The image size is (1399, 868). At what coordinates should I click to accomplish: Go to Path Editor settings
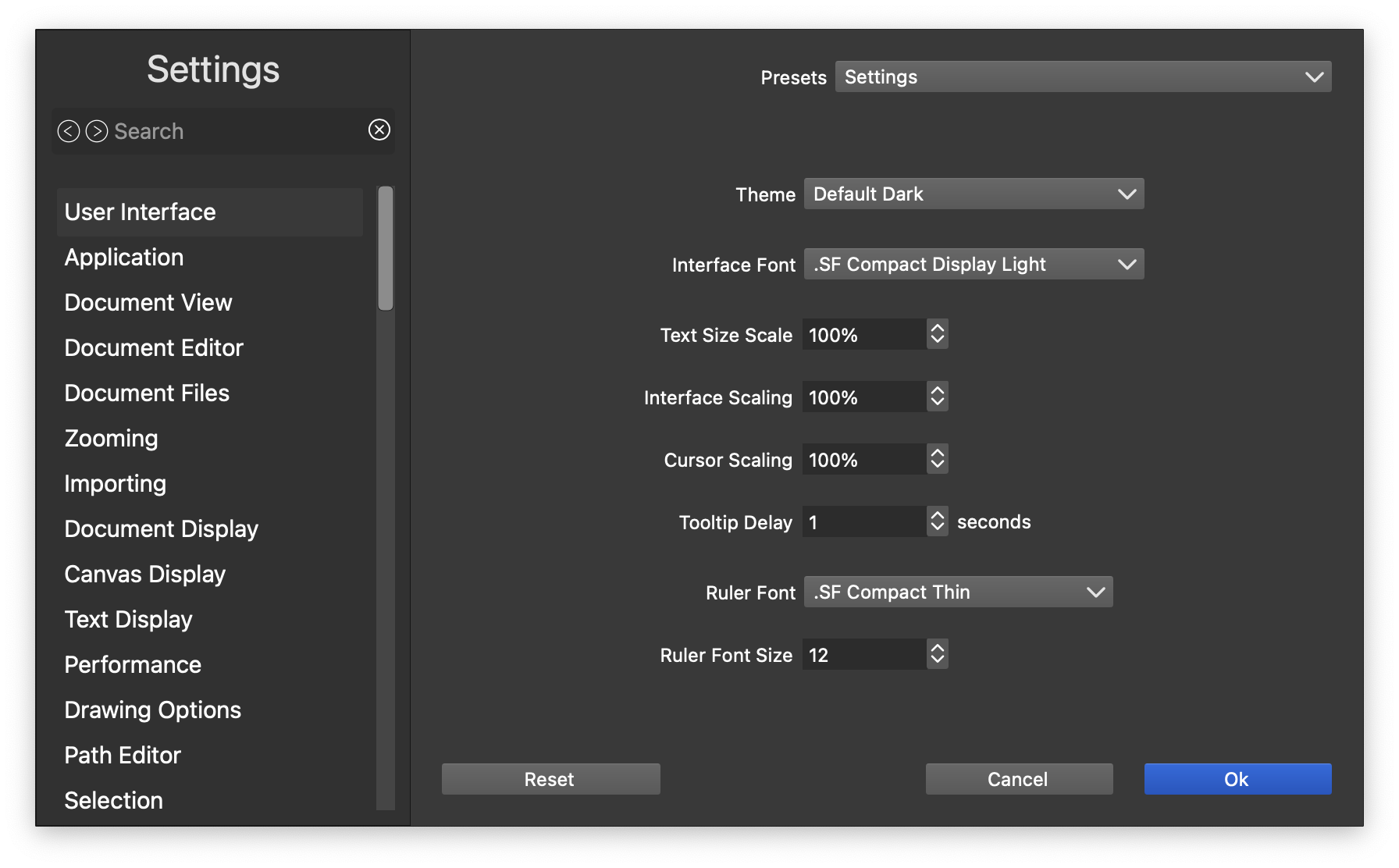pos(123,756)
